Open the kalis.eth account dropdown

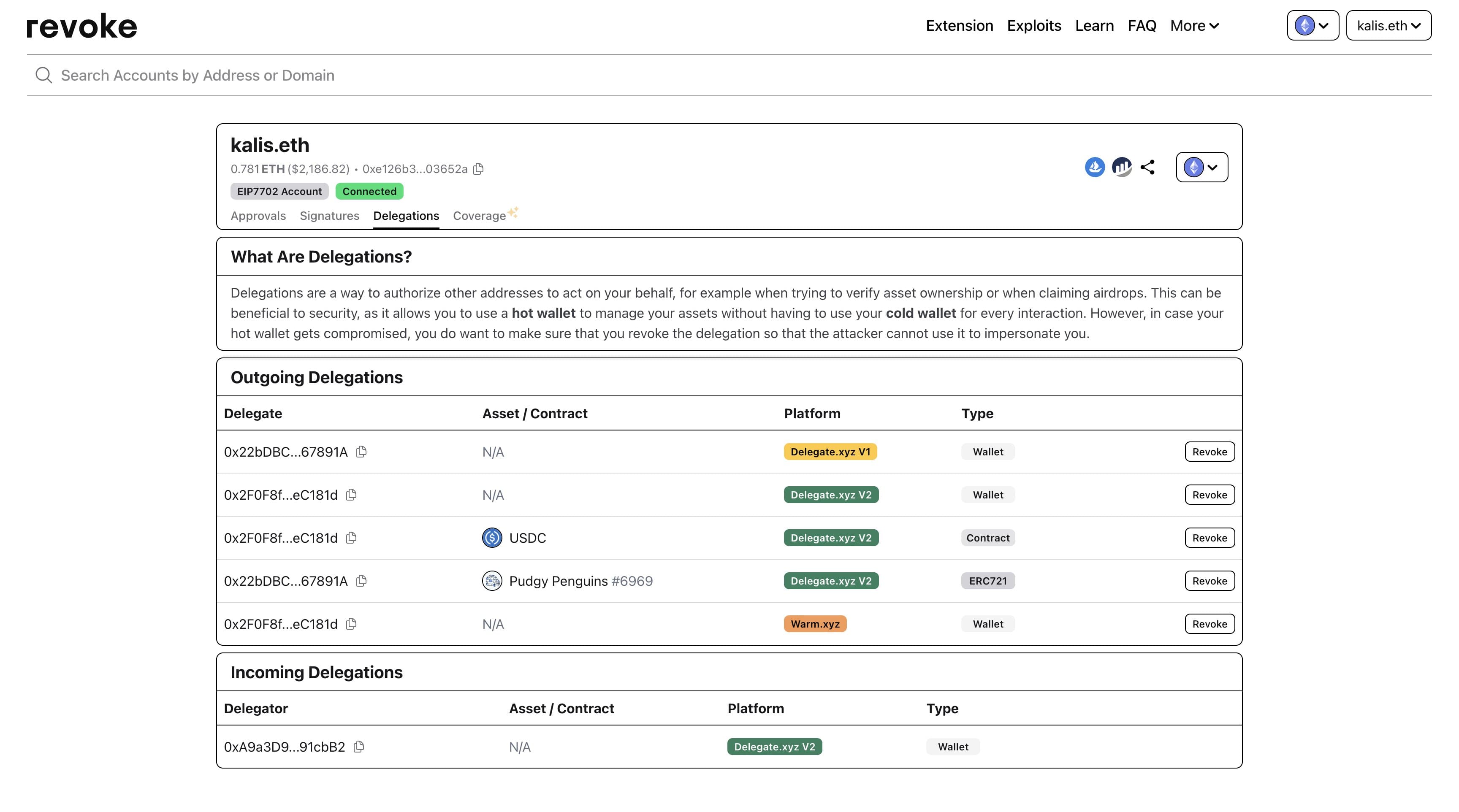(x=1388, y=26)
